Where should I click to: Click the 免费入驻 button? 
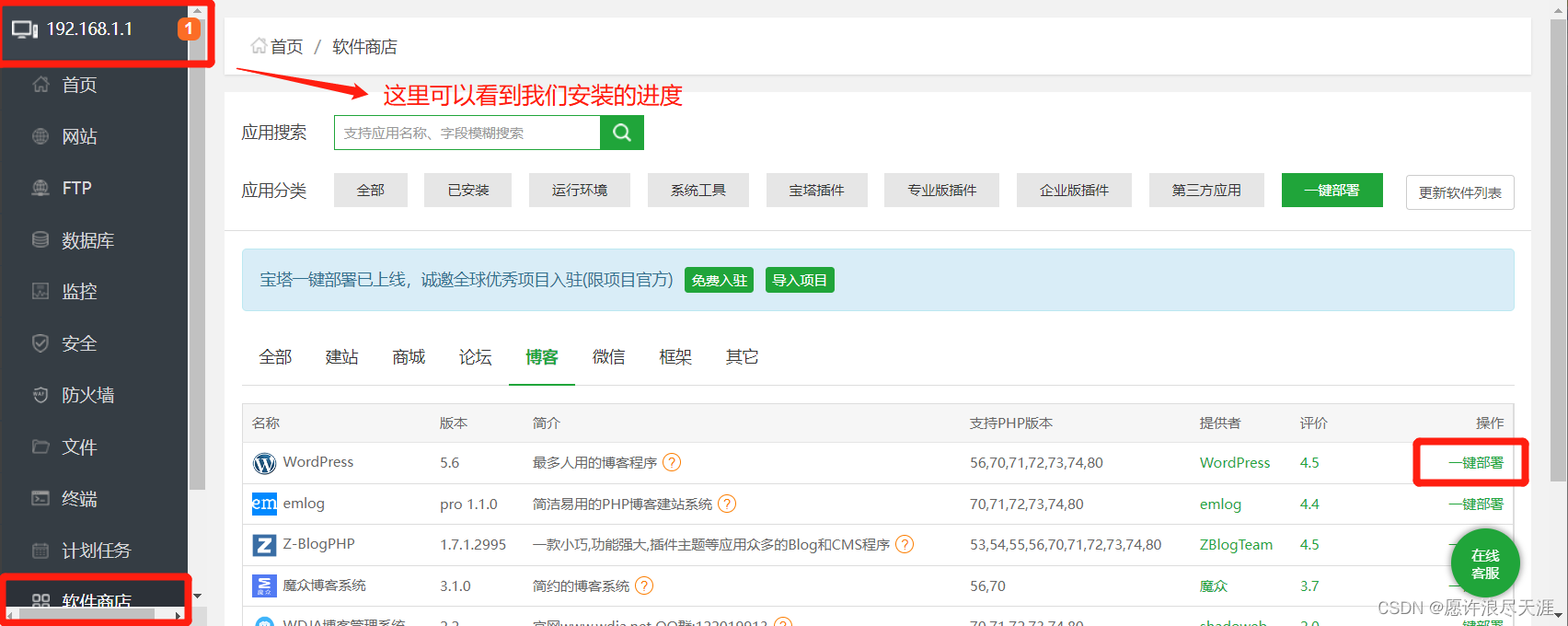719,280
